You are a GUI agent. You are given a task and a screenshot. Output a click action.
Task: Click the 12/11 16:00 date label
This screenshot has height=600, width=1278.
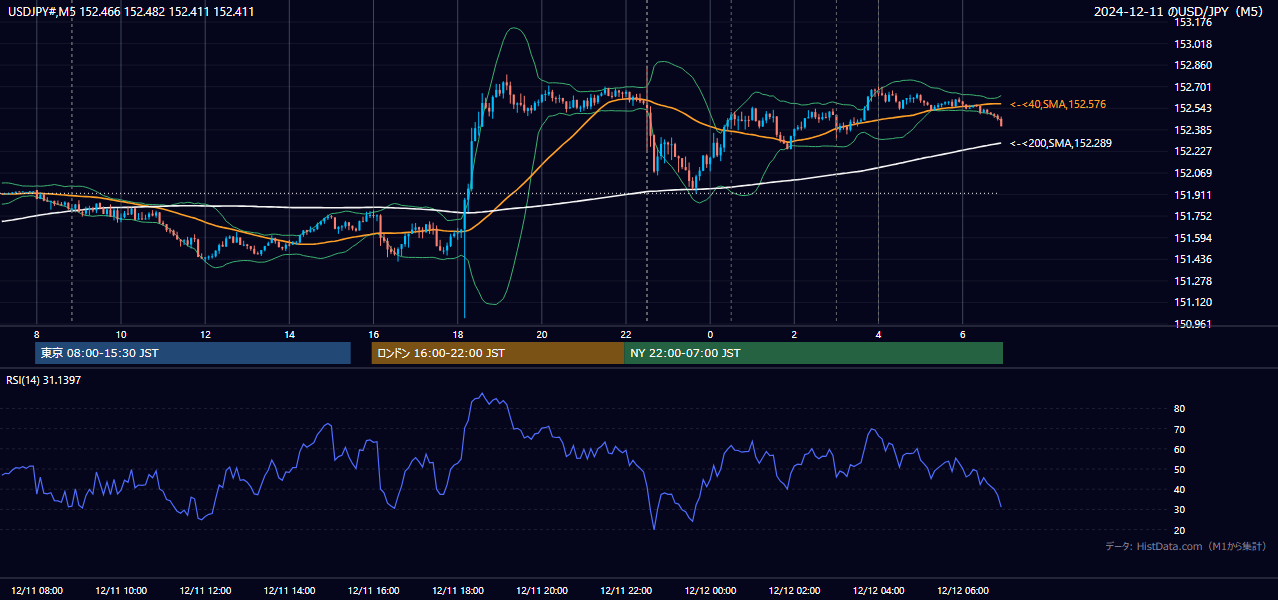[374, 590]
